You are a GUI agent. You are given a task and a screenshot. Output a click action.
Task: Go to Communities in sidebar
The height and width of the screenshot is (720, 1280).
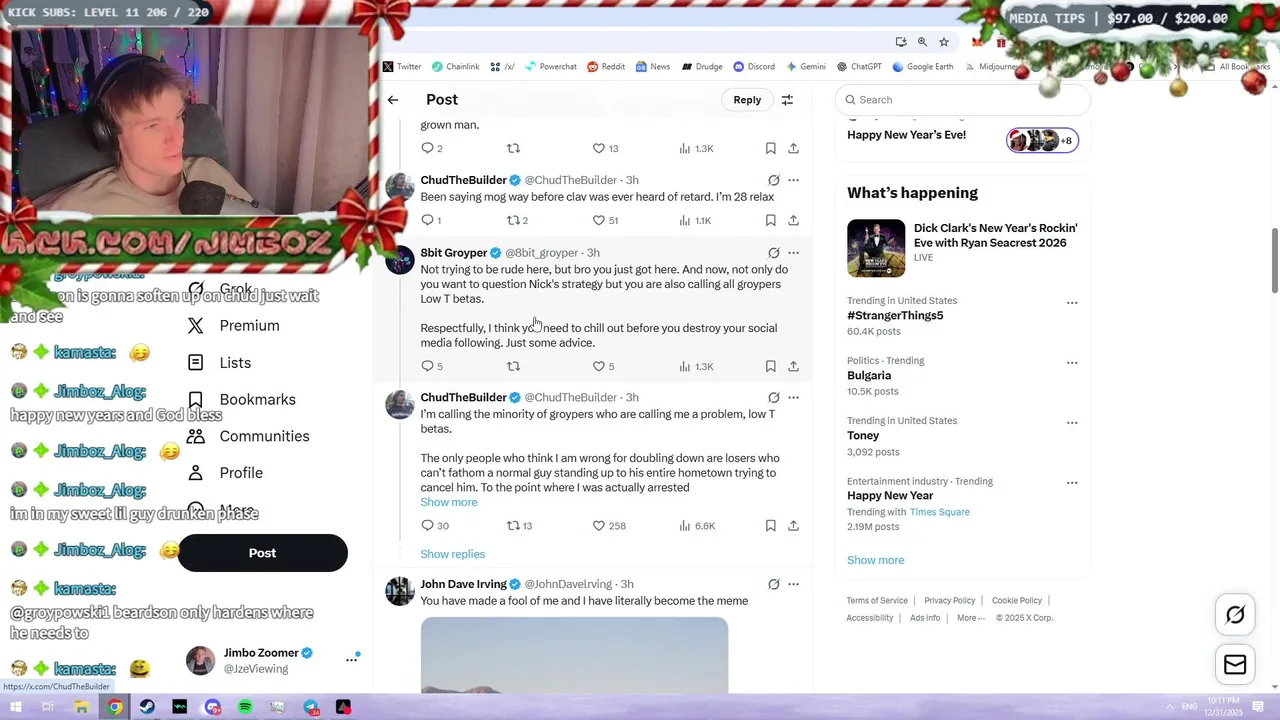coord(251,436)
